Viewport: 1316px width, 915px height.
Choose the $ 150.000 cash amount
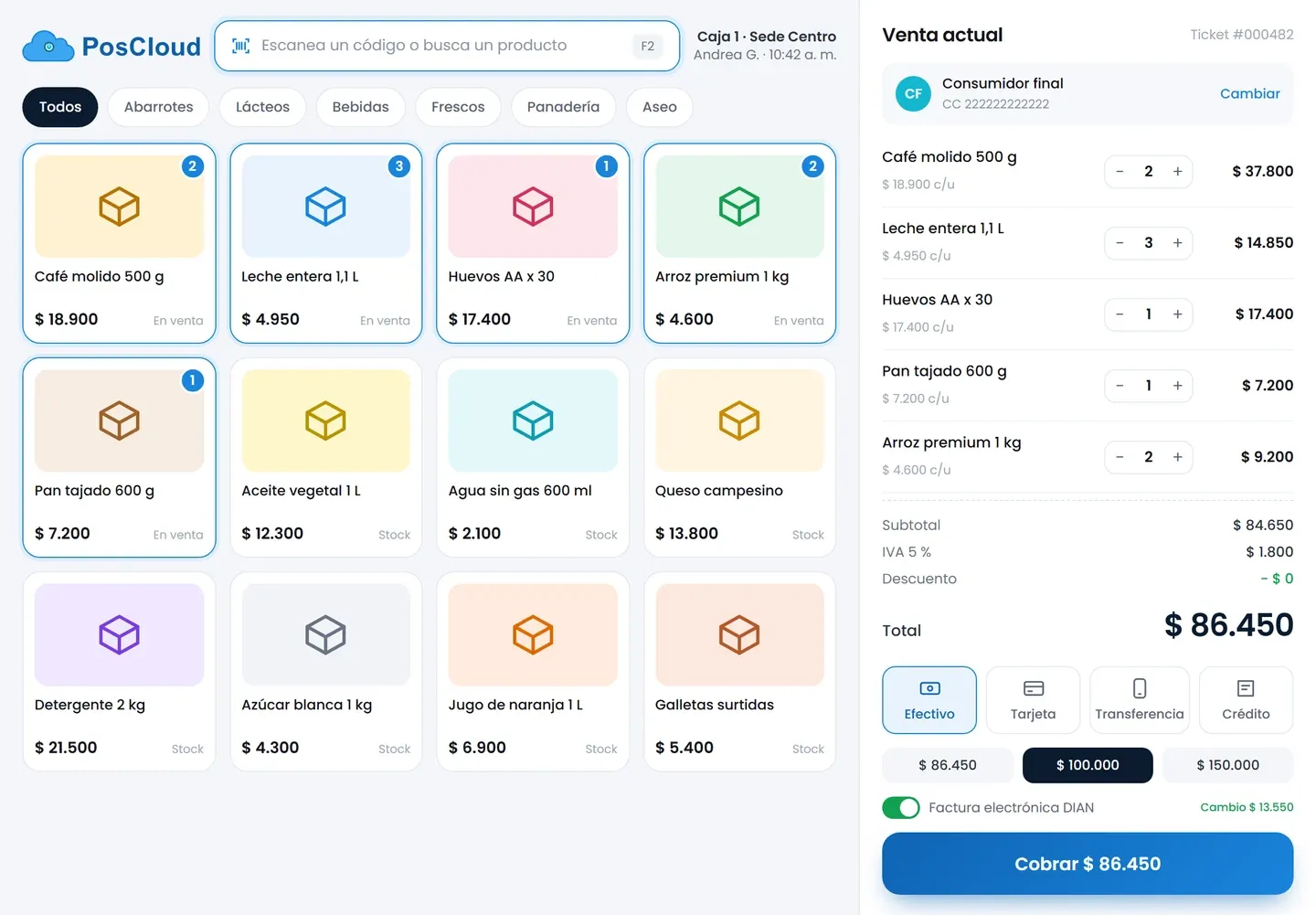tap(1227, 765)
